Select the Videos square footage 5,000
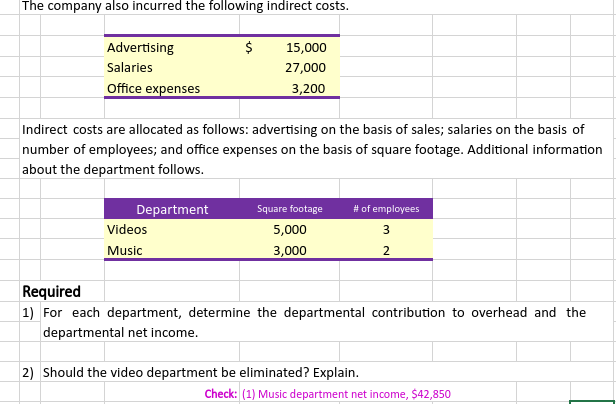The width and height of the screenshot is (616, 404). click(290, 230)
